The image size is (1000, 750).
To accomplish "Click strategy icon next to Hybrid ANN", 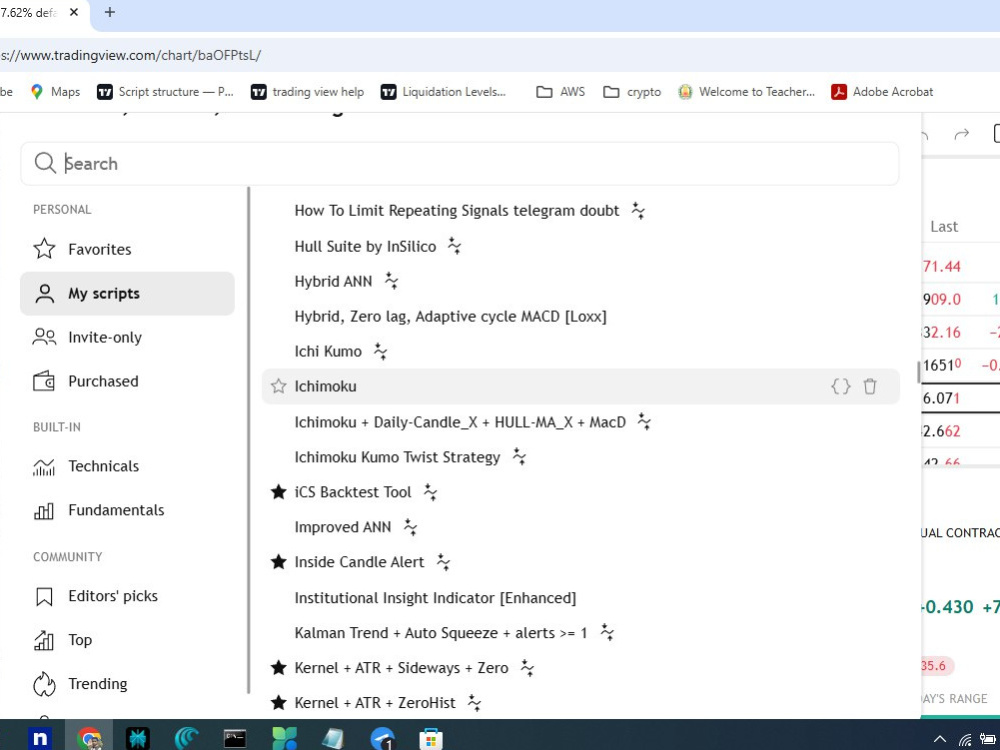I will click(x=391, y=281).
